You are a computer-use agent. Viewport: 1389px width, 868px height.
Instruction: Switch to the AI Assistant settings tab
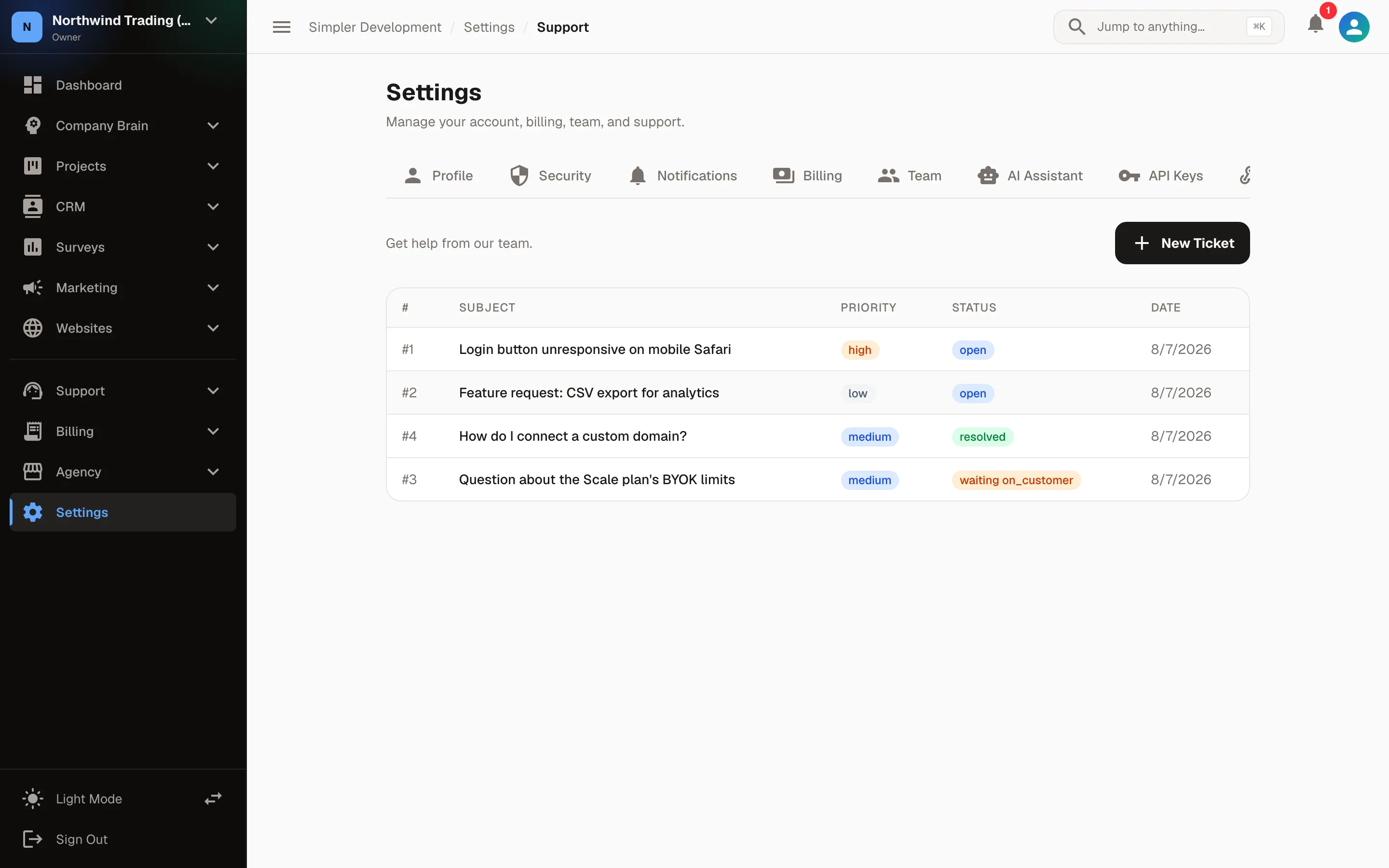pyautogui.click(x=1030, y=175)
